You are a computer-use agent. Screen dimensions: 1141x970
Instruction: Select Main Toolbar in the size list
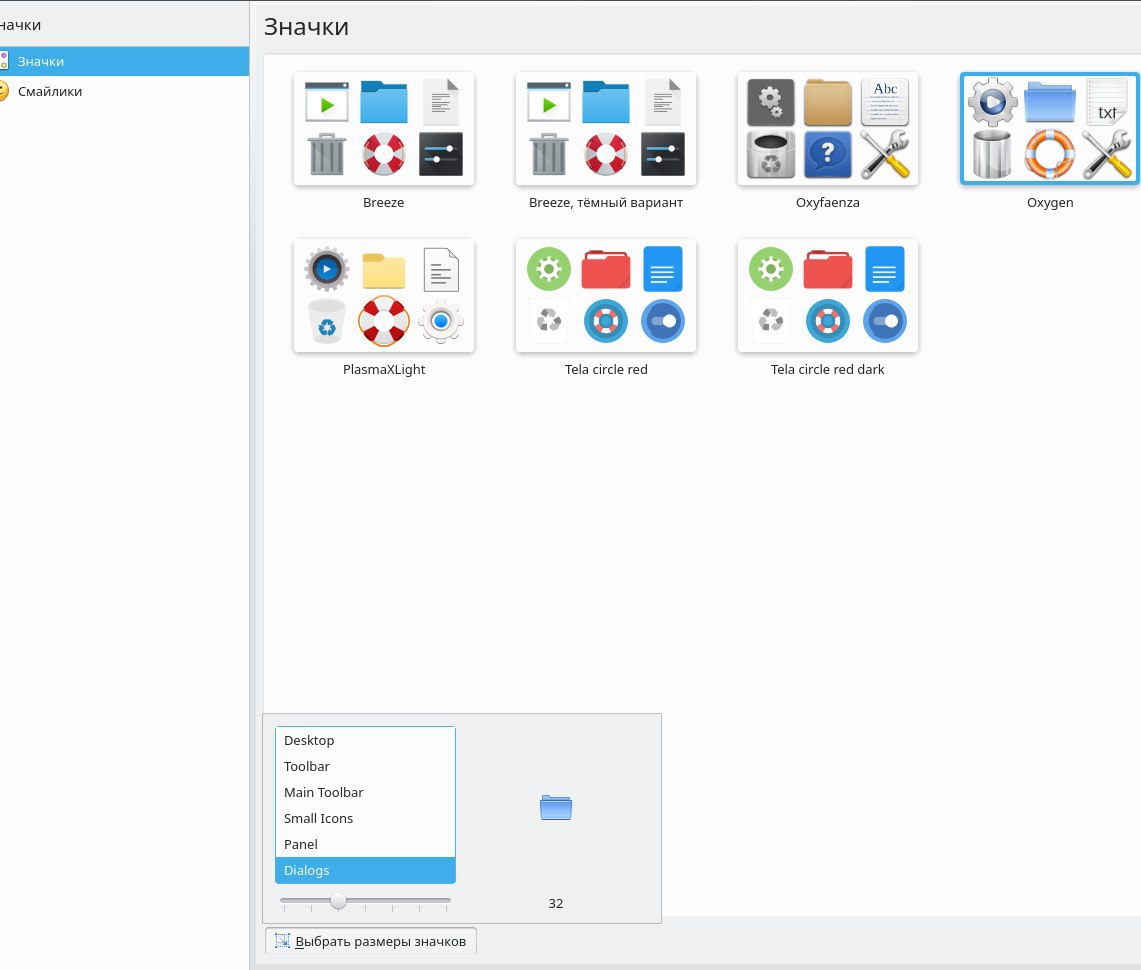coord(365,792)
